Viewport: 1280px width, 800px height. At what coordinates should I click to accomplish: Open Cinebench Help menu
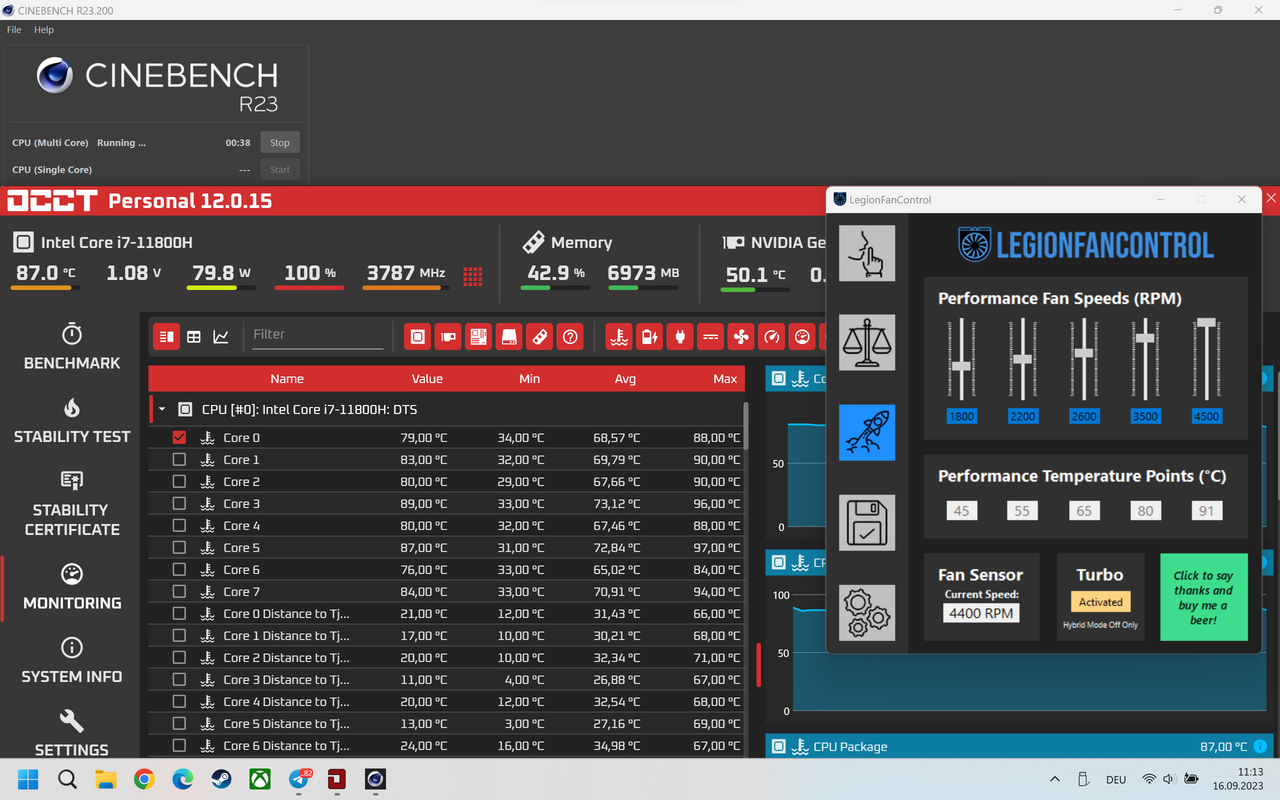(44, 30)
